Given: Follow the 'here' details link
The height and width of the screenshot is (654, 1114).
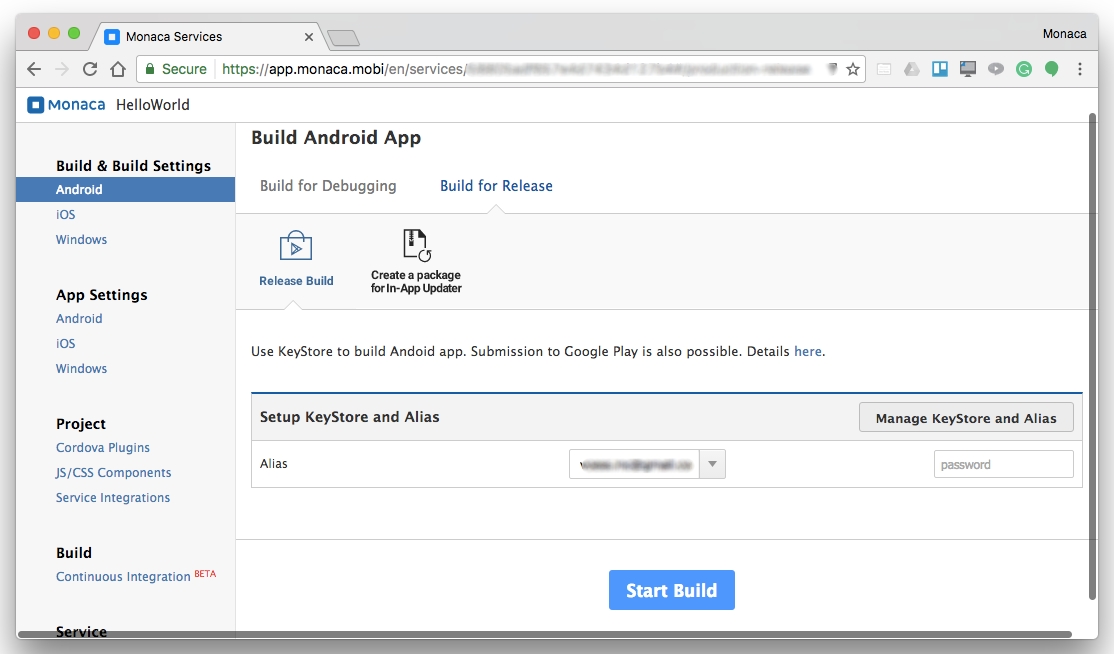Looking at the screenshot, I should [808, 351].
